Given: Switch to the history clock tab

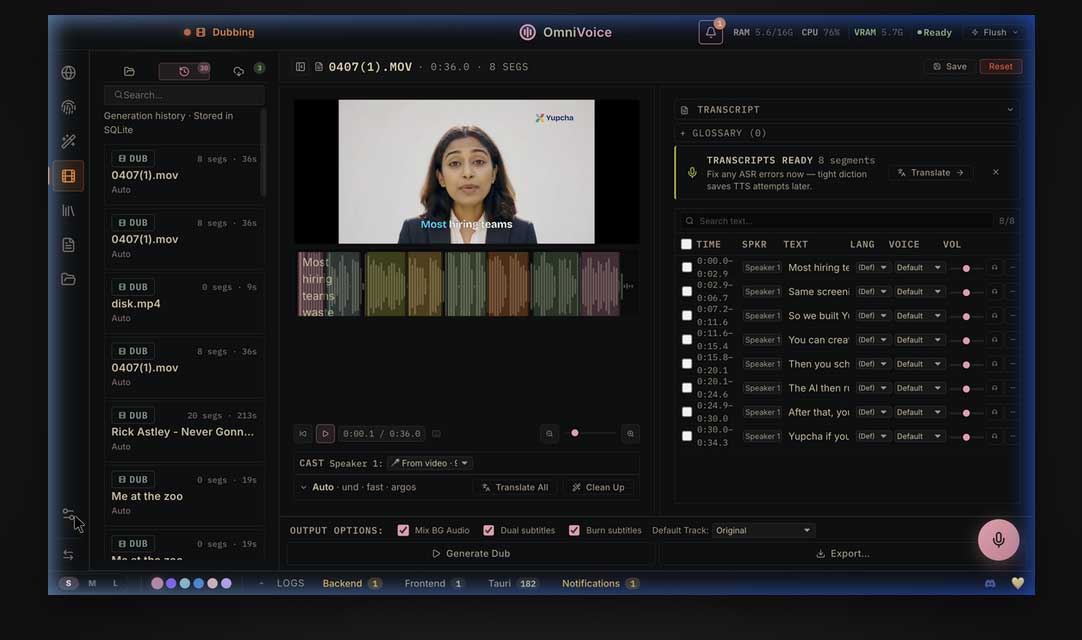Looking at the screenshot, I should coord(184,71).
